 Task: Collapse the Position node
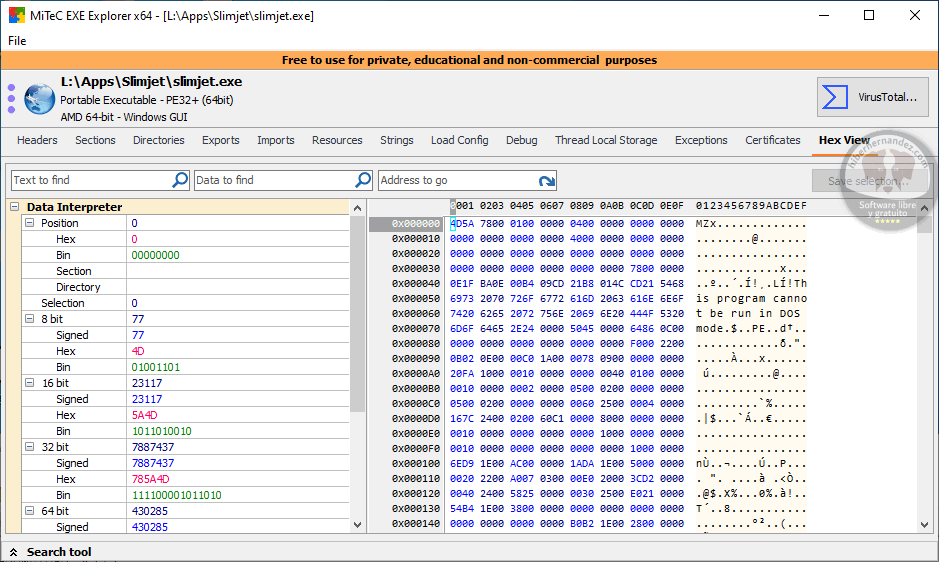click(x=29, y=223)
